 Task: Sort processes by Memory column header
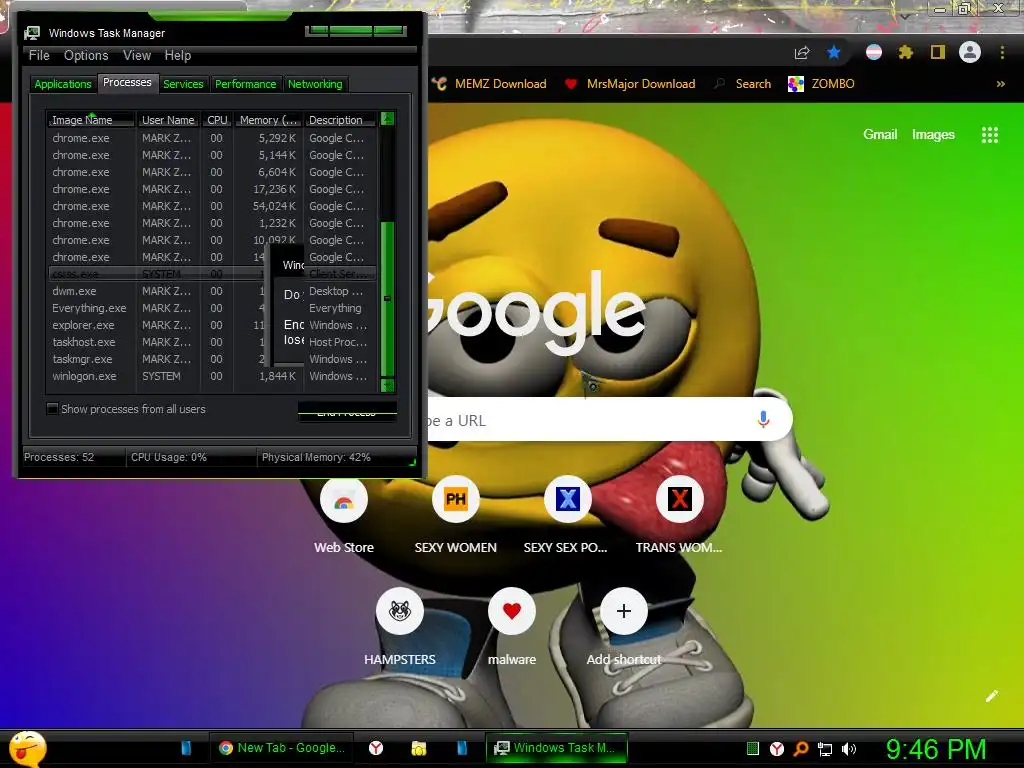pyautogui.click(x=268, y=120)
